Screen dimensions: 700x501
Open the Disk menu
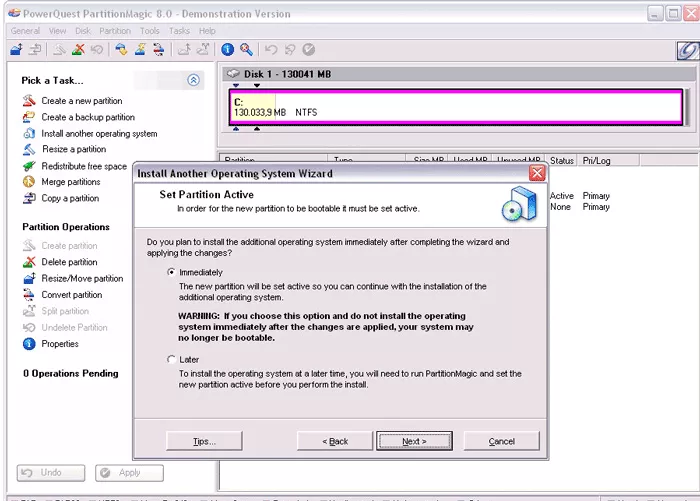[x=83, y=31]
